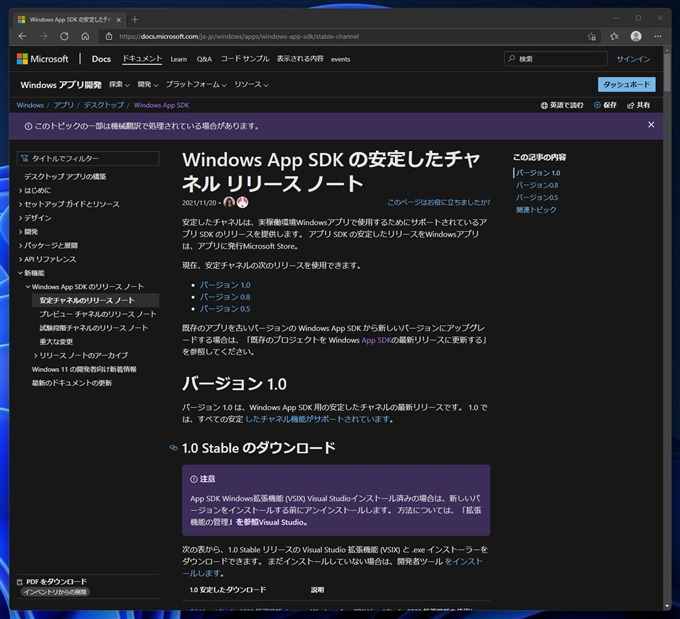
Task: Click the scrollbar down arrow
Action: [667, 606]
